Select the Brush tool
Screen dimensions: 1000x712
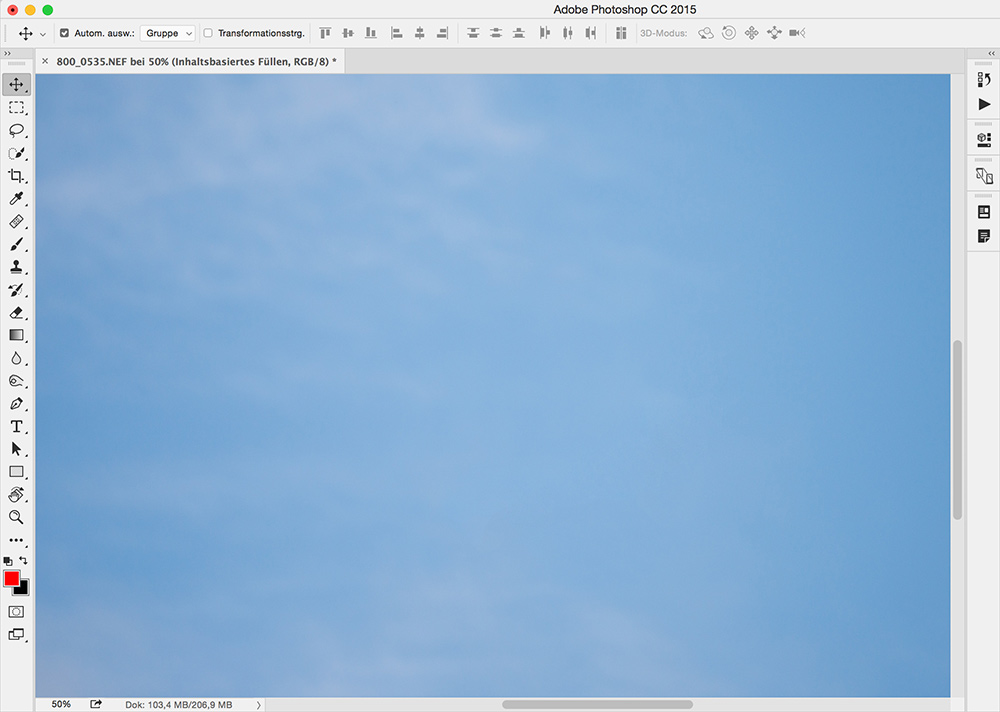16,244
